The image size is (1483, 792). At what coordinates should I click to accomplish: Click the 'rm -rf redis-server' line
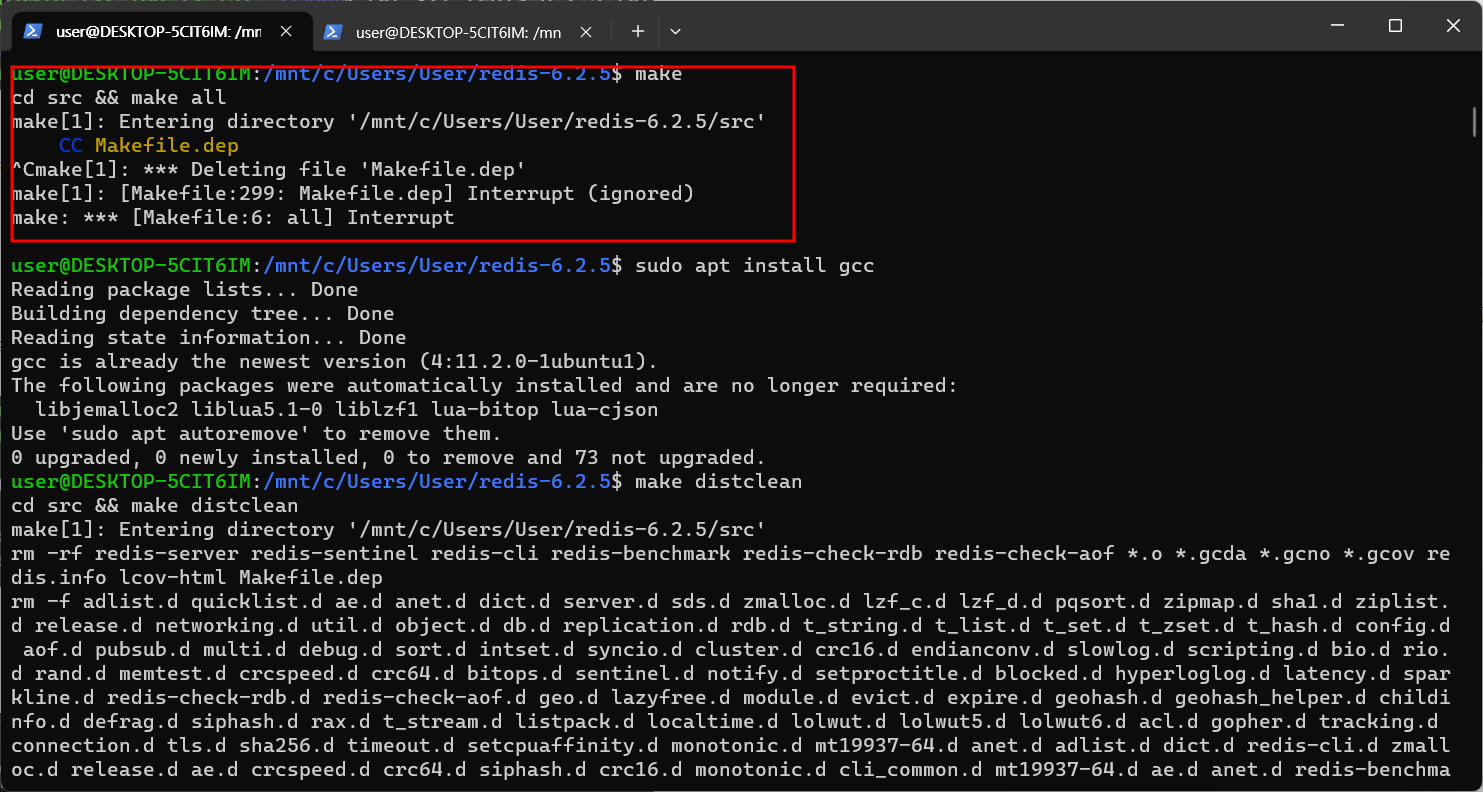tap(730, 554)
